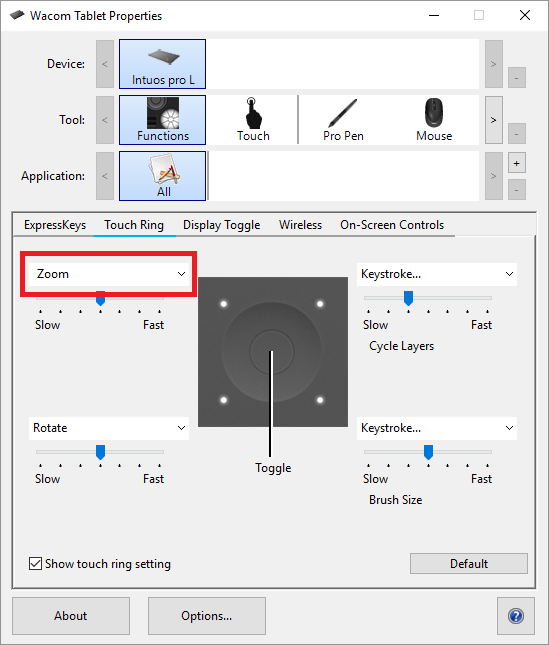Screen dimensions: 549x645
Task: Remove tool with minus button in Tool row
Action: 517,134
